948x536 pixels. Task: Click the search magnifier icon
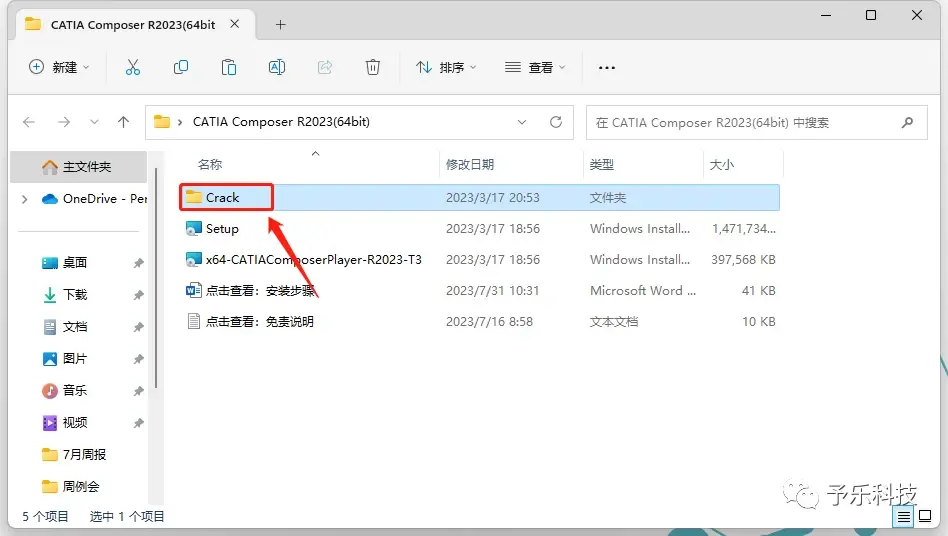pyautogui.click(x=907, y=123)
